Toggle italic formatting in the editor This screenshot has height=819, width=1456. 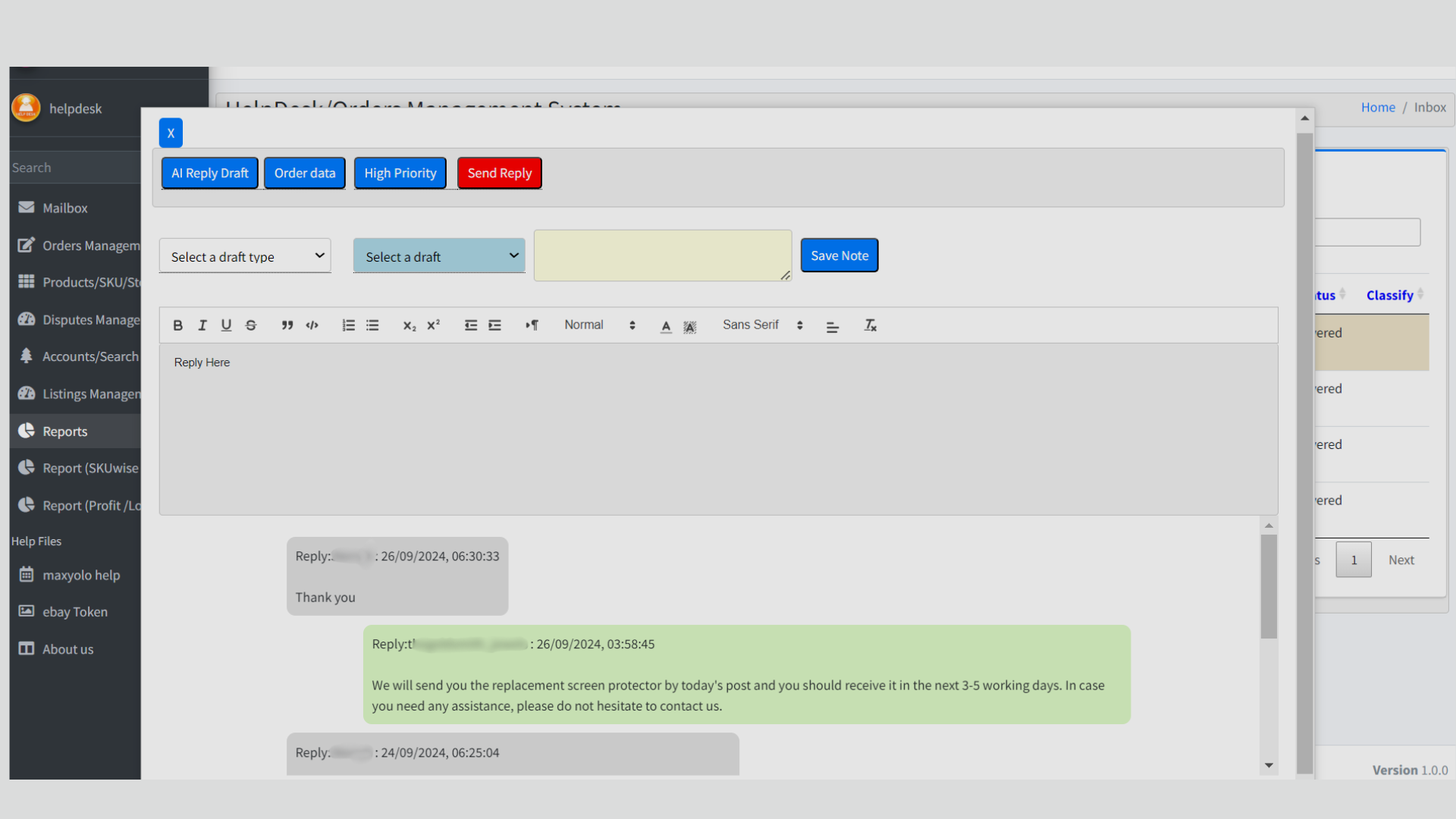(x=202, y=325)
